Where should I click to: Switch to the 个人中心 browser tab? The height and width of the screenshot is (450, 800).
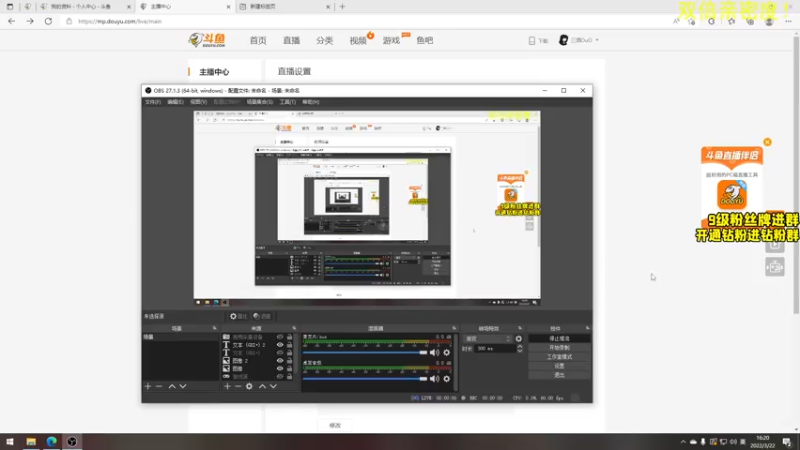pyautogui.click(x=85, y=7)
